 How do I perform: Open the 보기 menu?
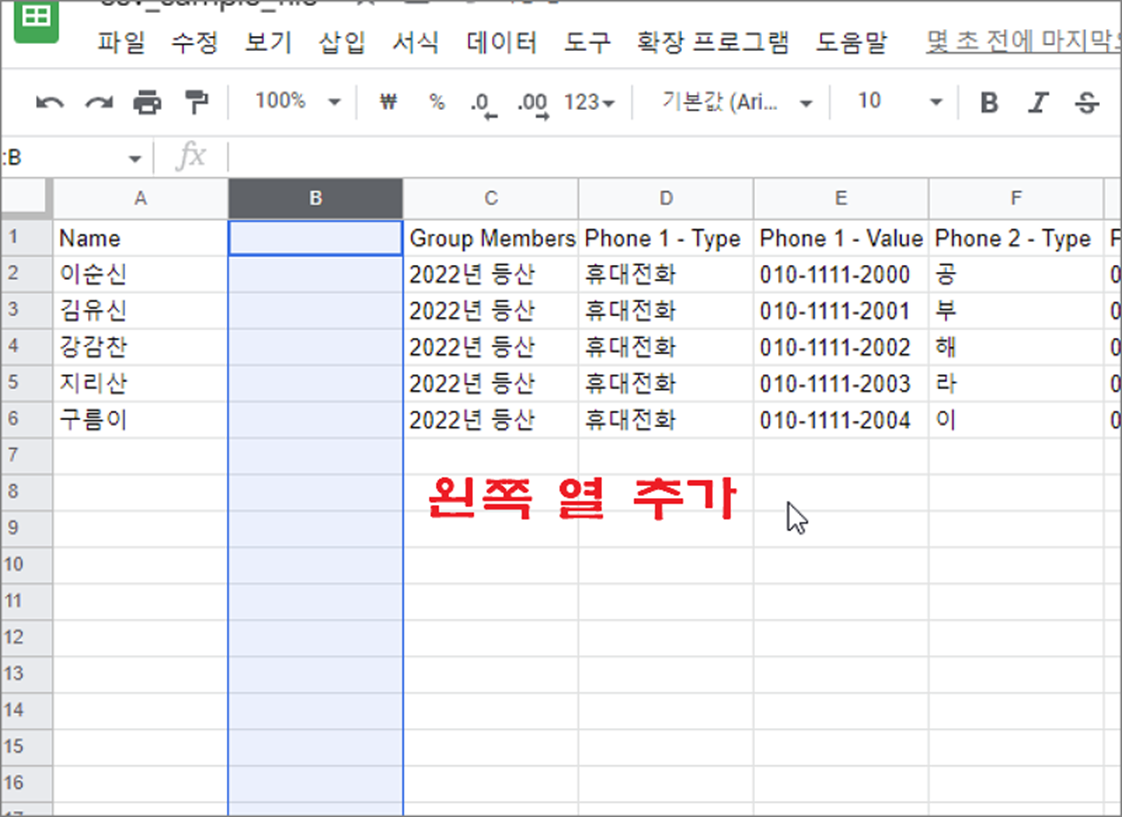tap(268, 42)
